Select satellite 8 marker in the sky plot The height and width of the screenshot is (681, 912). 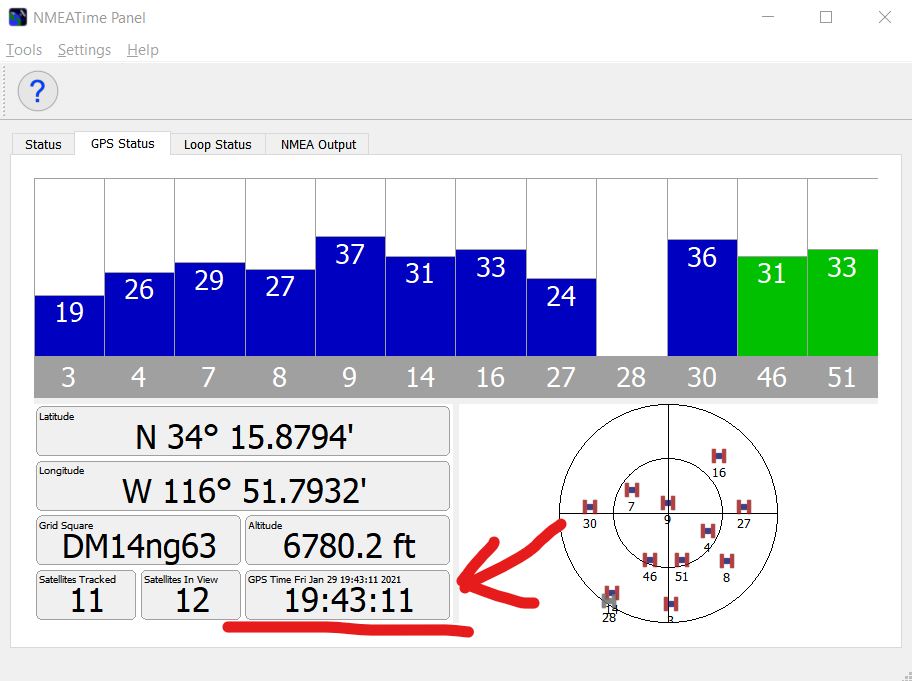(726, 561)
